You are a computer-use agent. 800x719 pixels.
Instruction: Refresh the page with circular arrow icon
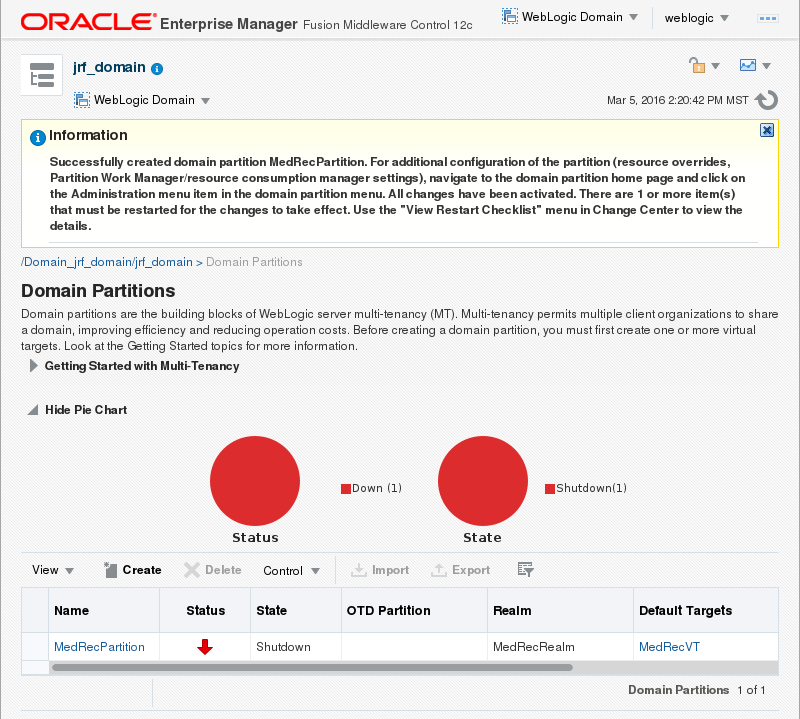coord(766,100)
